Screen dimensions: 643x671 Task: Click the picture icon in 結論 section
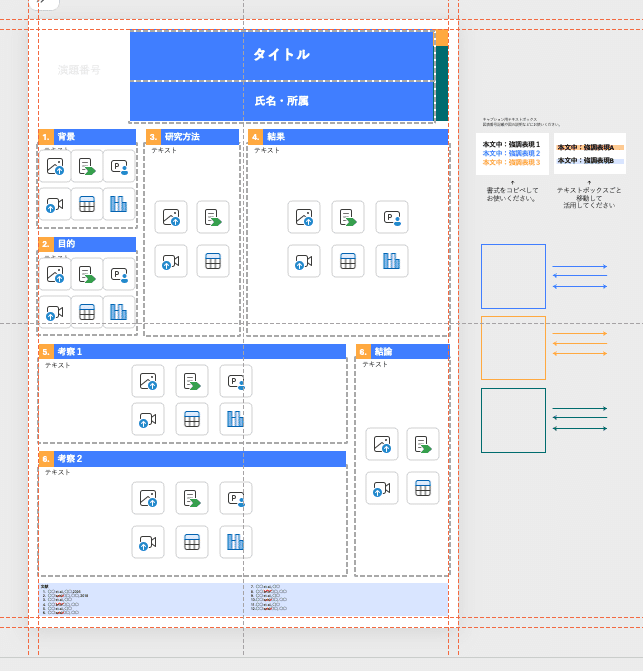pyautogui.click(x=382, y=444)
